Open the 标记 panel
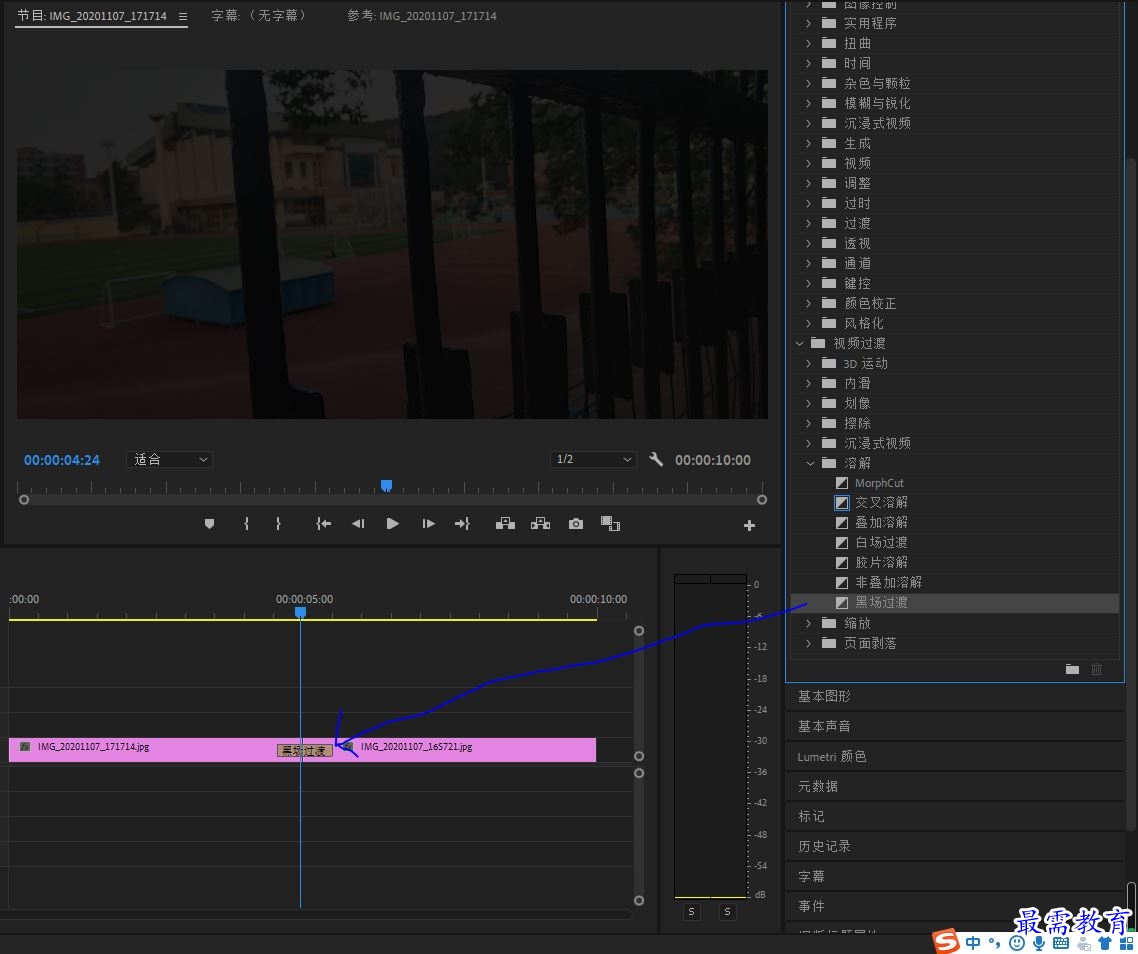The image size is (1138, 954). coord(811,816)
